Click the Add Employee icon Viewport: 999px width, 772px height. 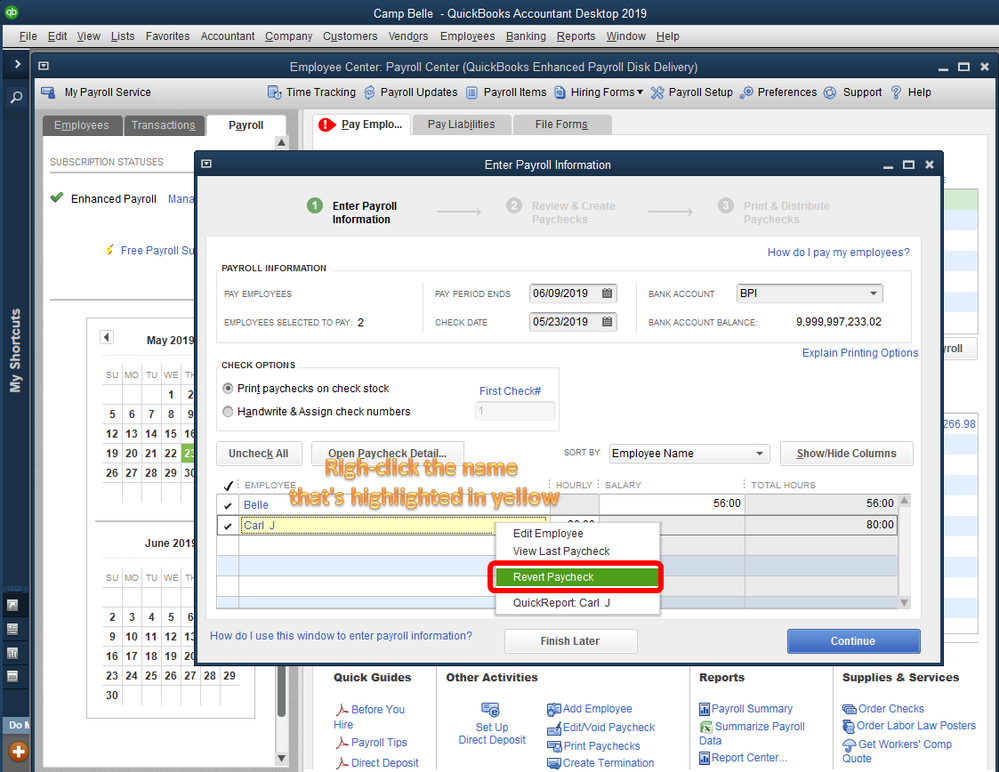coord(554,709)
